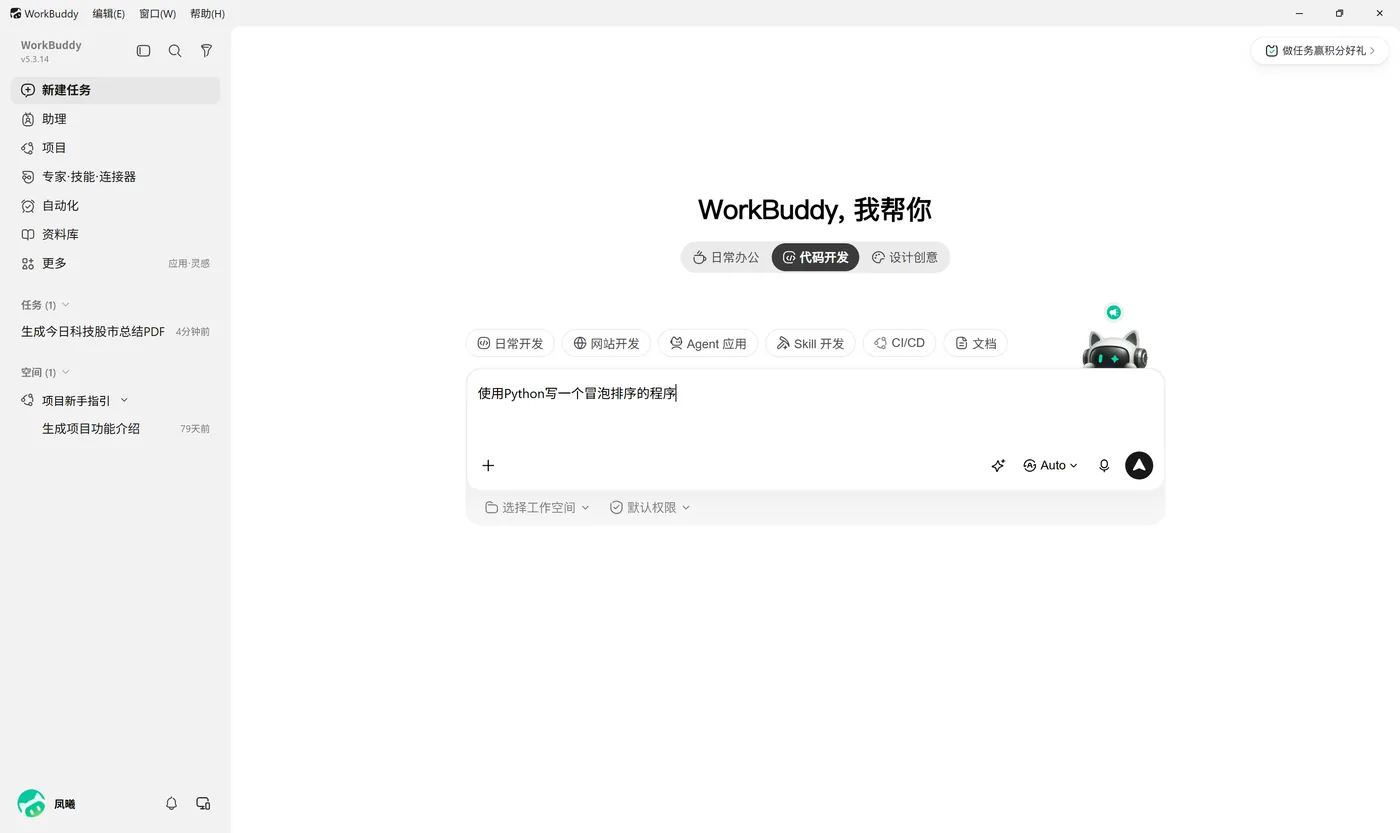1400x833 pixels.
Task: Click the device screen icon at sidebar bottom
Action: coord(203,803)
